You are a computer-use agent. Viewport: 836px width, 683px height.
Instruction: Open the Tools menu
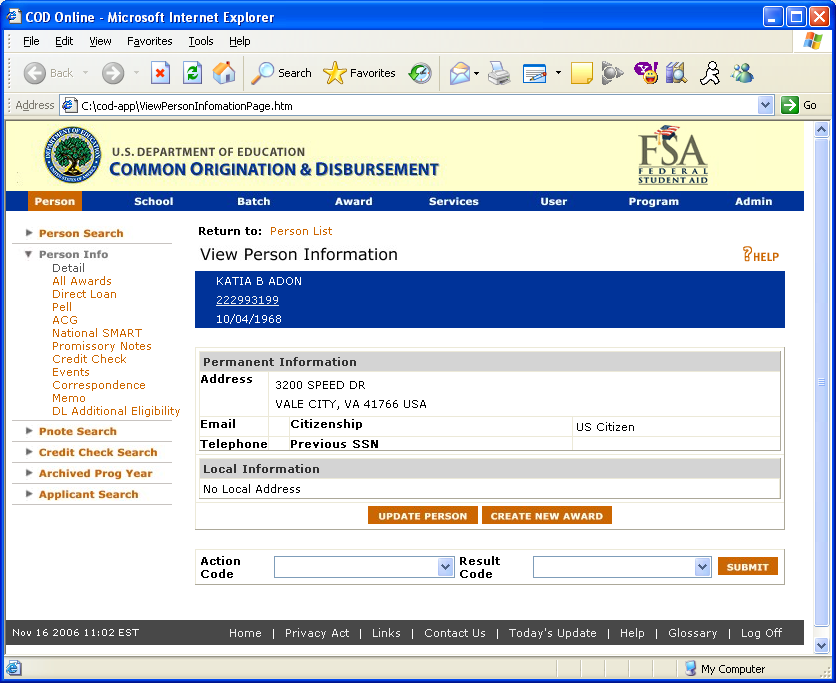[x=201, y=41]
